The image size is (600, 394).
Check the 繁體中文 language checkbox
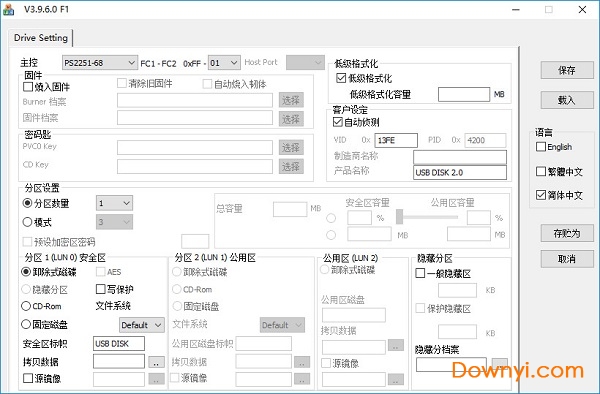(541, 171)
